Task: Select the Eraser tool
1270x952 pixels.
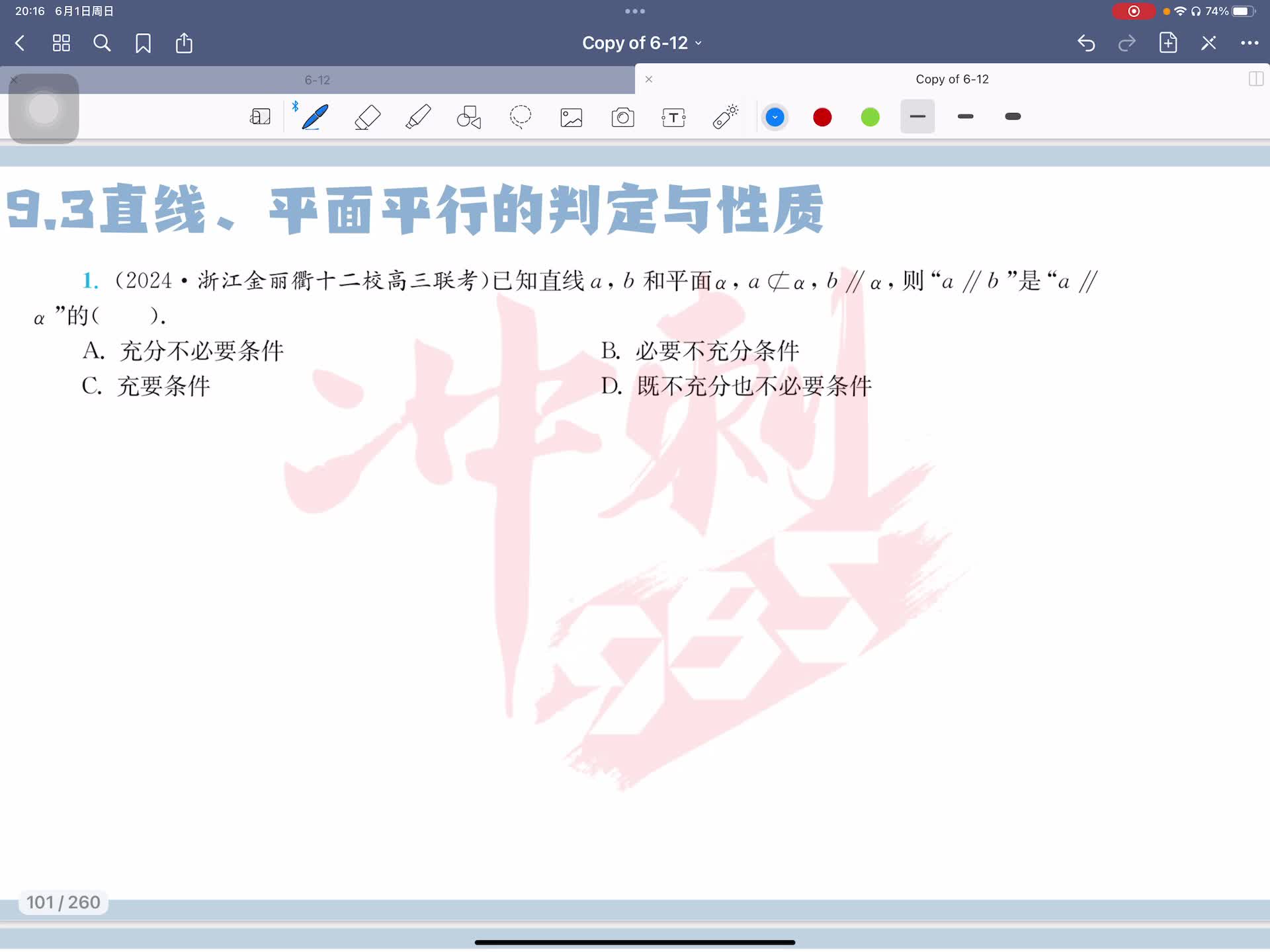Action: pyautogui.click(x=367, y=117)
